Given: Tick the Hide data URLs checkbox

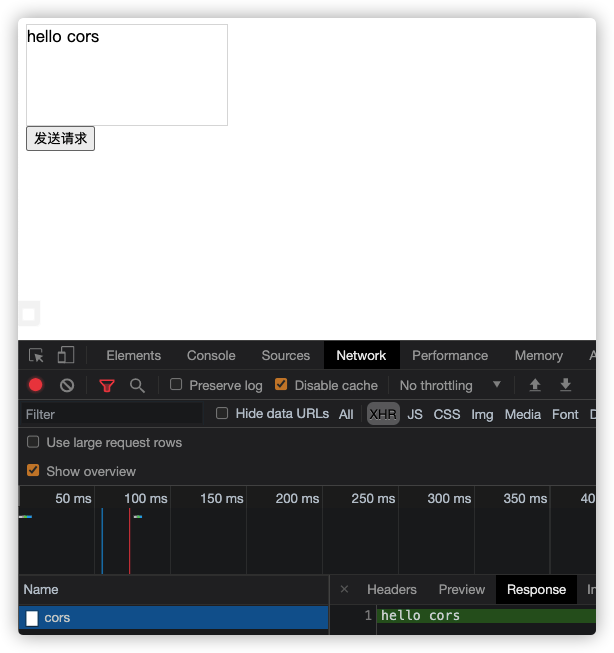Looking at the screenshot, I should click(222, 413).
